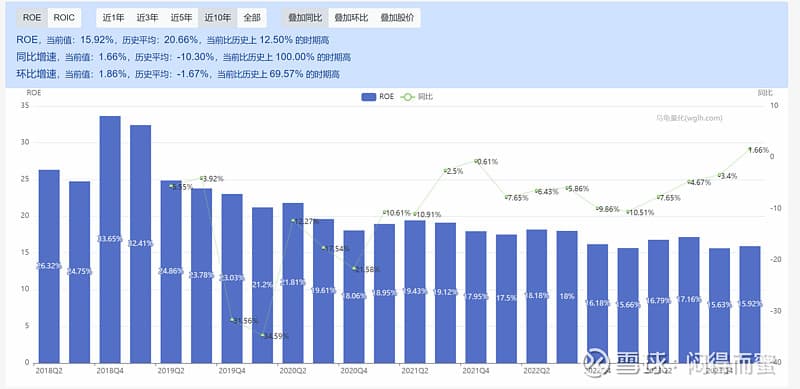Click the 19.61% ROE bar

pyautogui.click(x=323, y=291)
